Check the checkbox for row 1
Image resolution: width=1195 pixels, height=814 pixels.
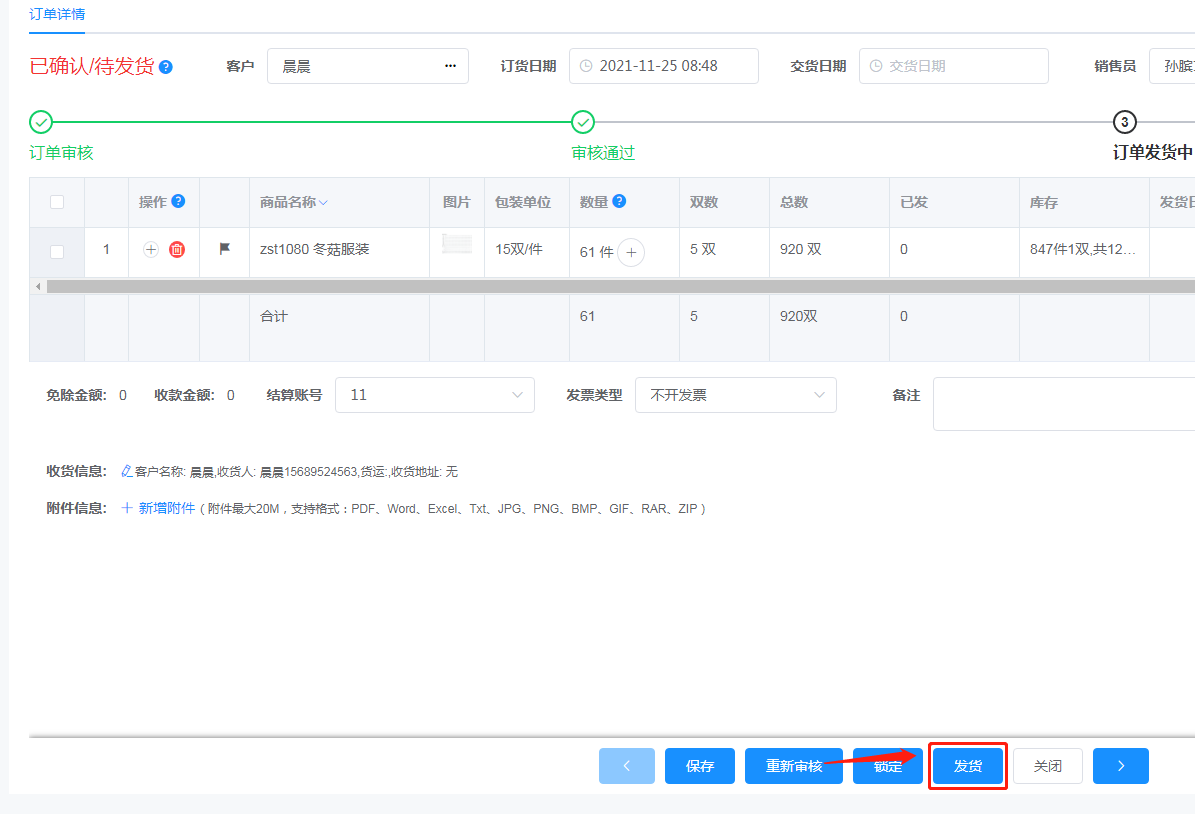57,251
